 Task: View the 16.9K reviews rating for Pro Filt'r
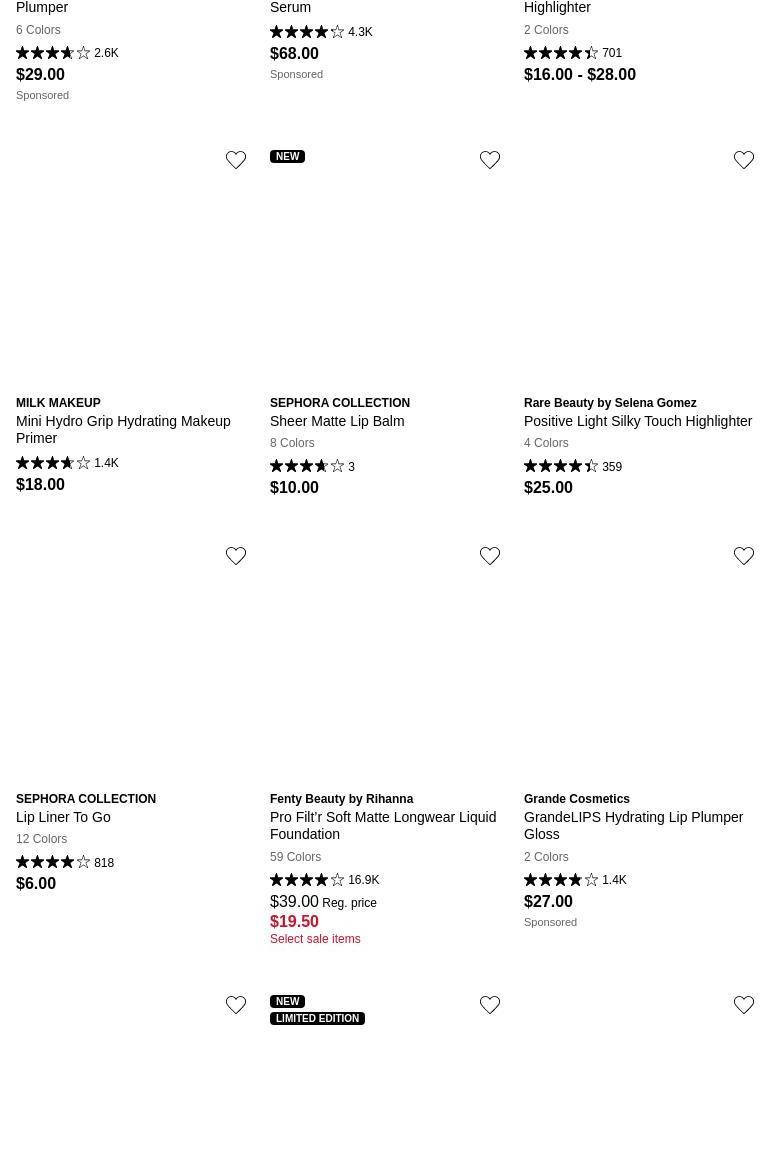point(324,880)
